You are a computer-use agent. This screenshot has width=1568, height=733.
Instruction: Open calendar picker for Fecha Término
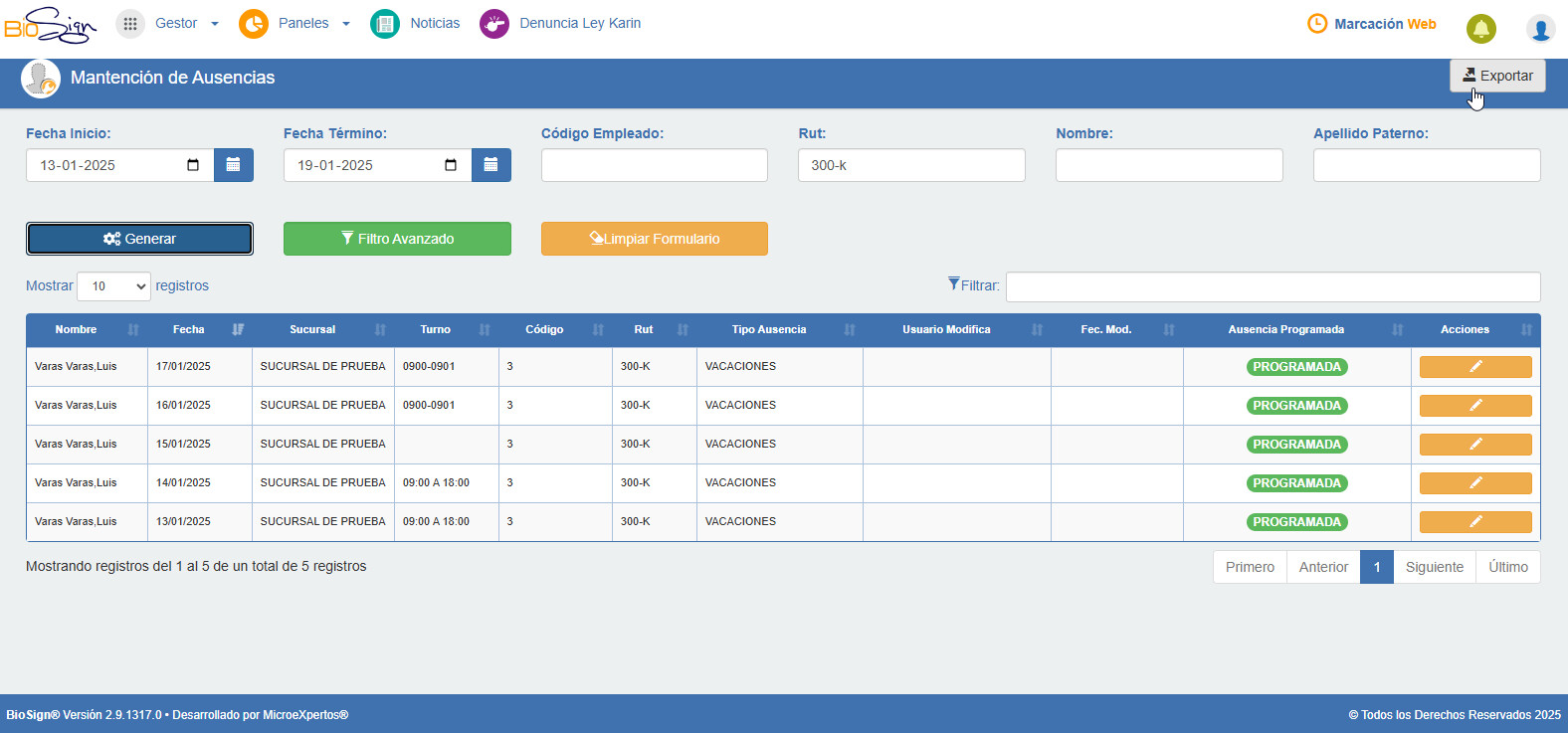(490, 165)
